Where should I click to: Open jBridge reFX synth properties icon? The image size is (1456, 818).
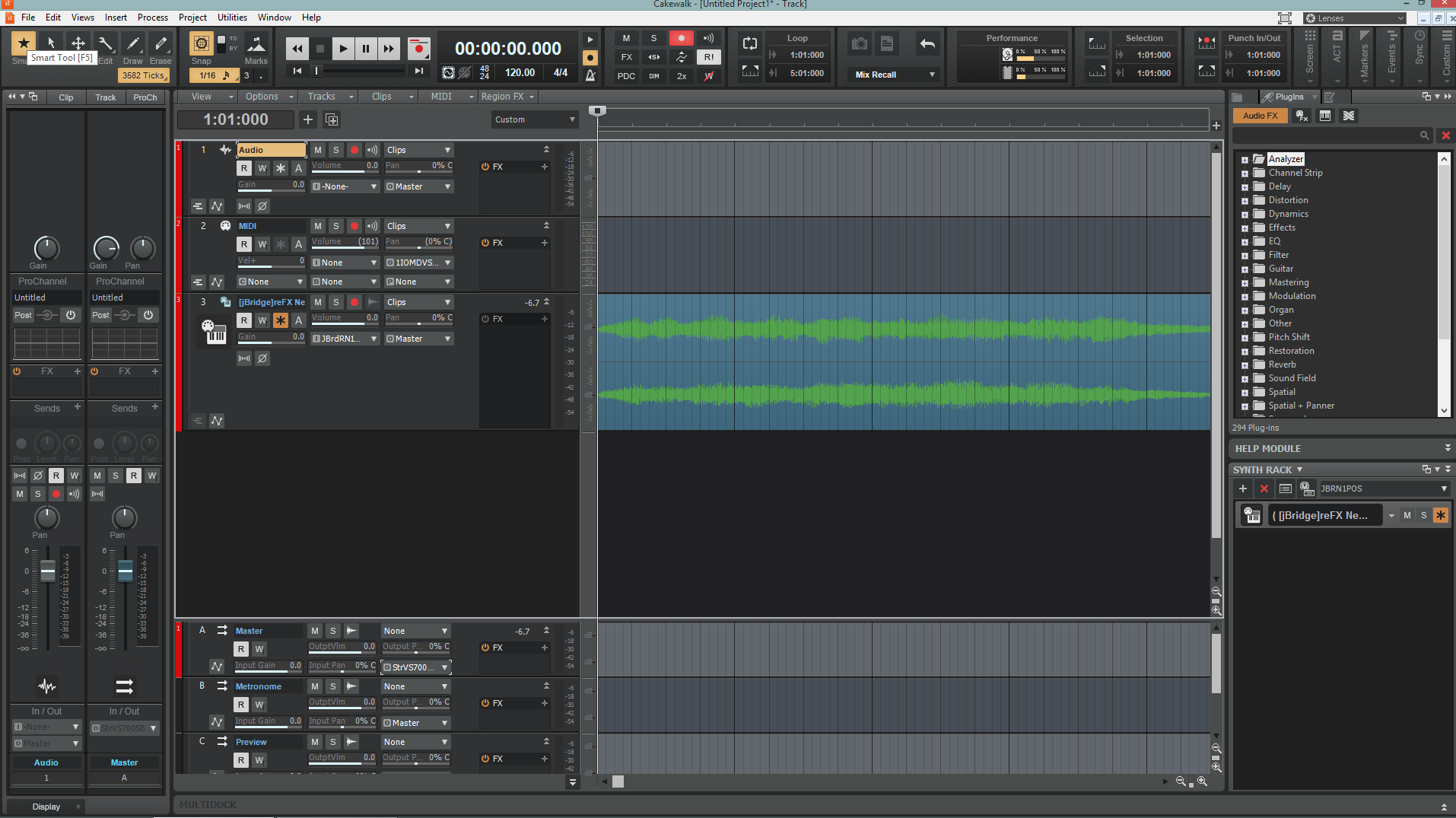1251,515
